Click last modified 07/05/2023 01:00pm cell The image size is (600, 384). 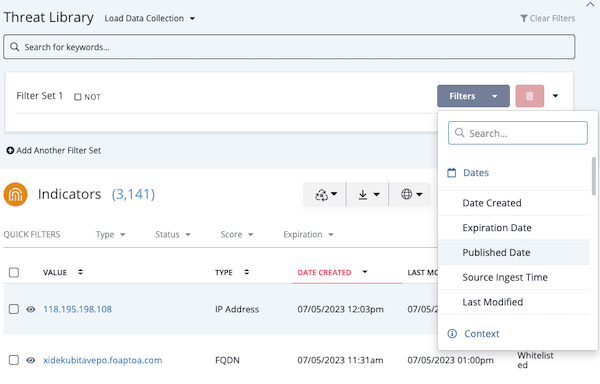click(450, 360)
